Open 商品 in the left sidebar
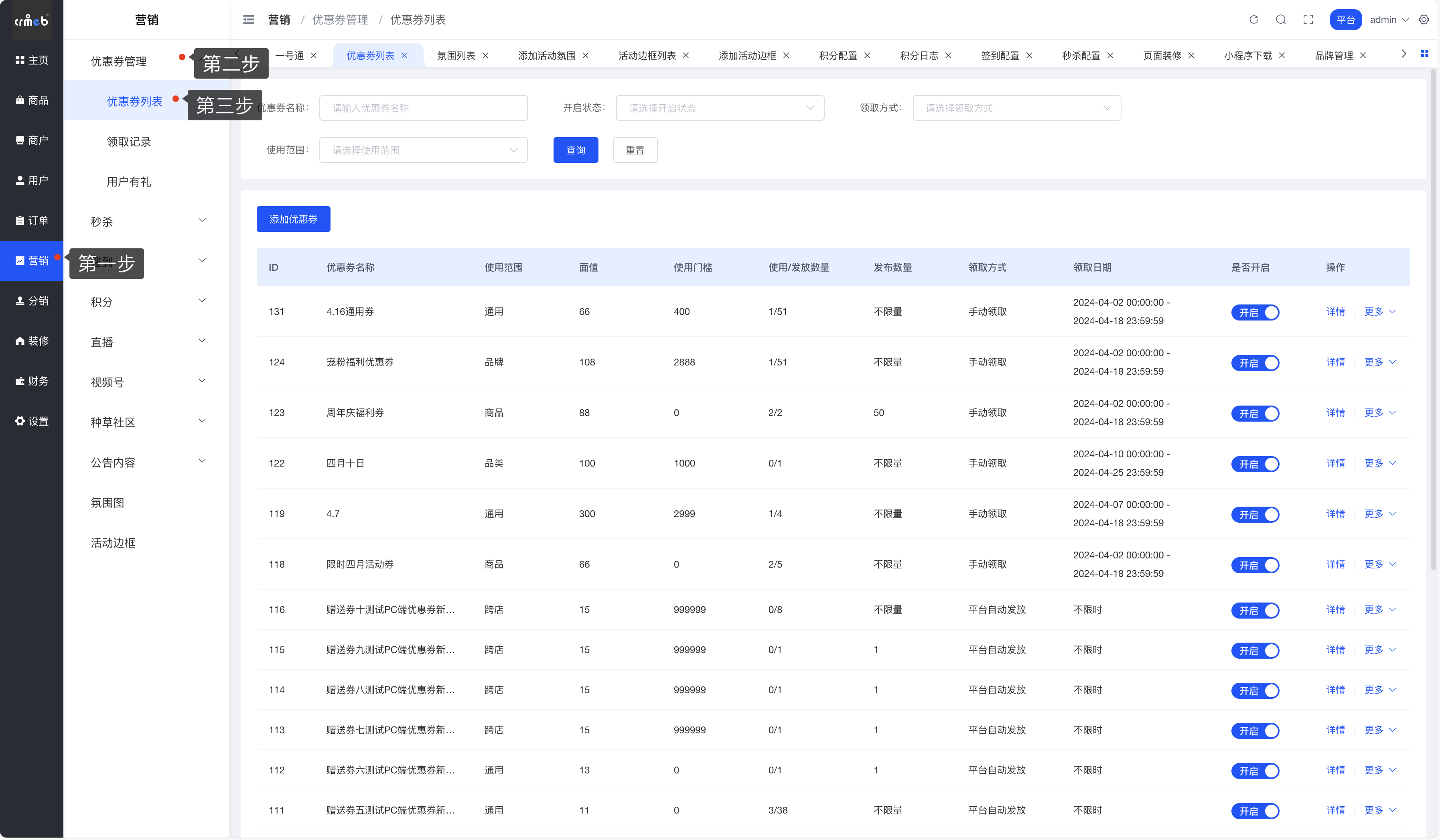Screen dimensions: 1440x840 (32, 100)
